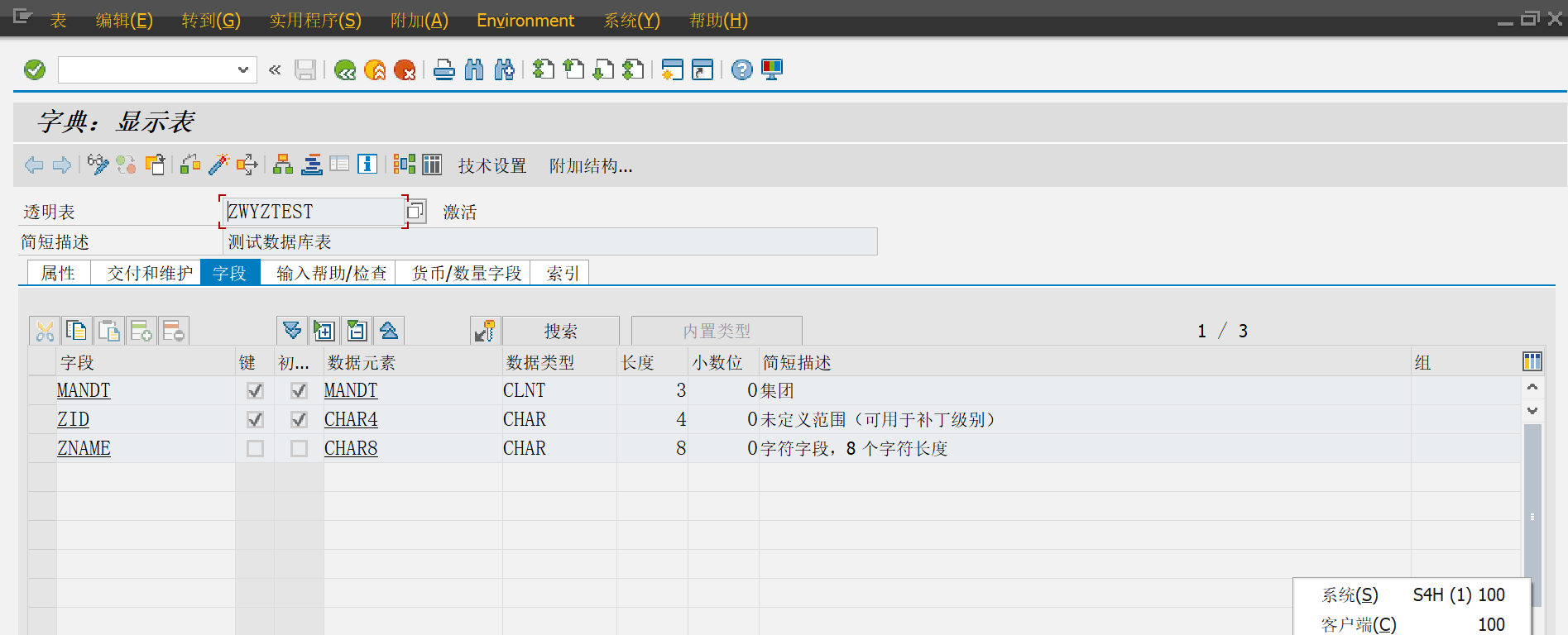Expand all with the down-arrows icon
Screen dimensions: 1568x635
click(292, 331)
